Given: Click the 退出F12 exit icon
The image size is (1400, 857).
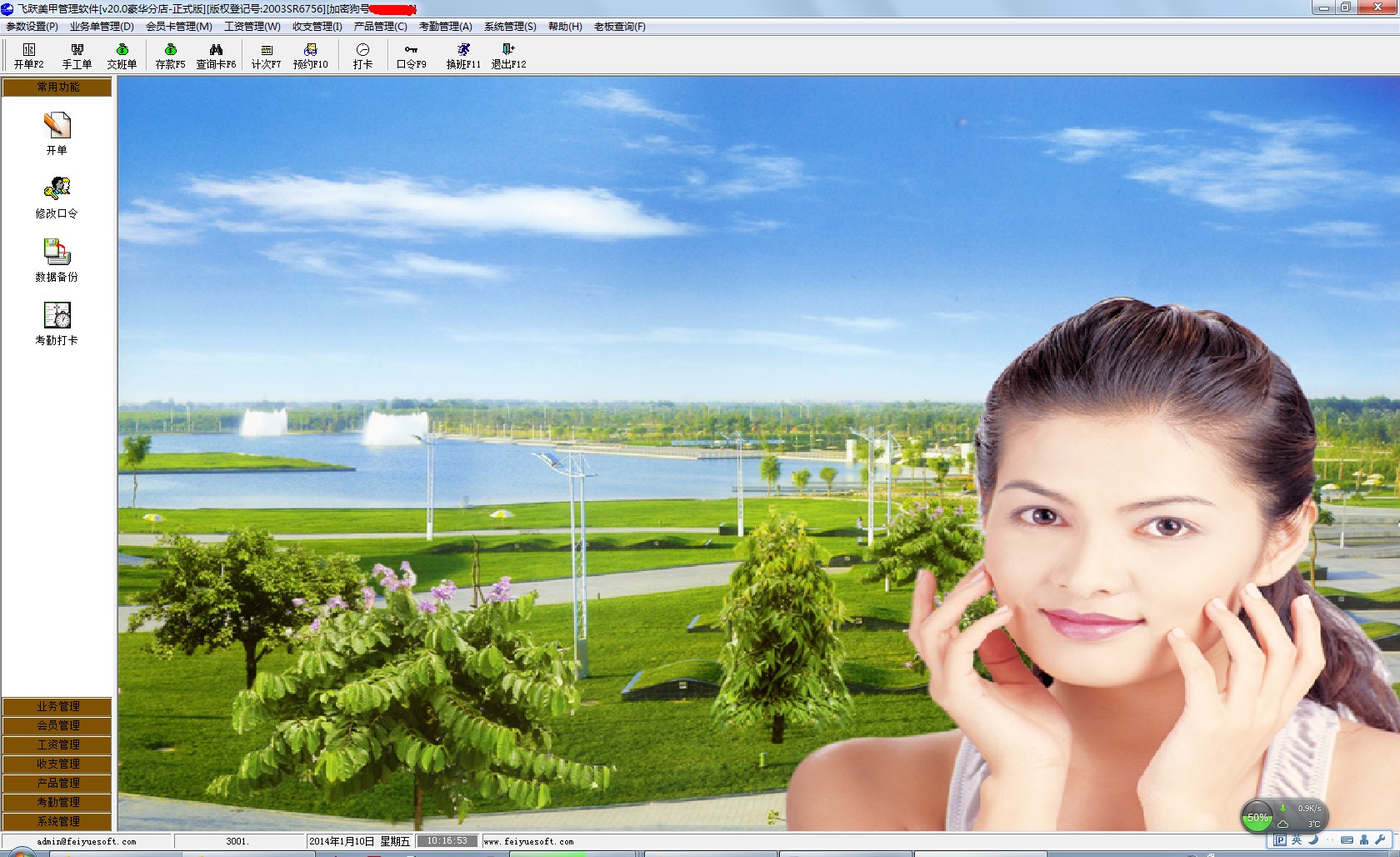Looking at the screenshot, I should tap(508, 56).
